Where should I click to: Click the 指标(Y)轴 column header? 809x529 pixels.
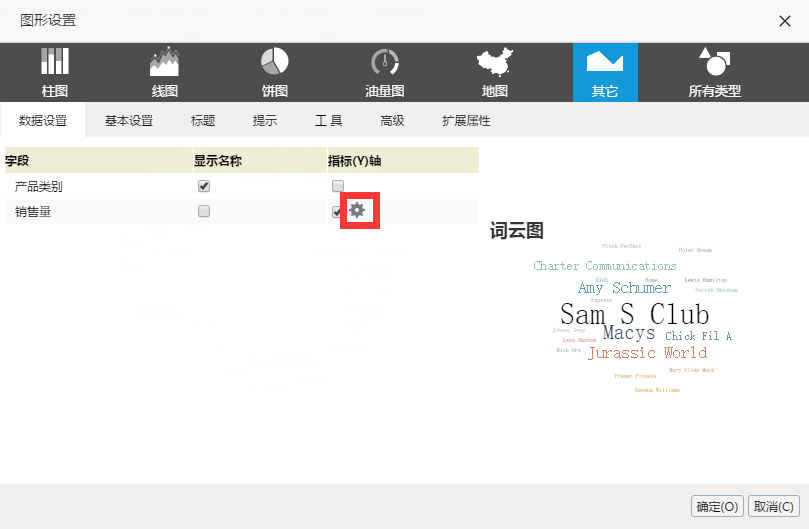403,161
